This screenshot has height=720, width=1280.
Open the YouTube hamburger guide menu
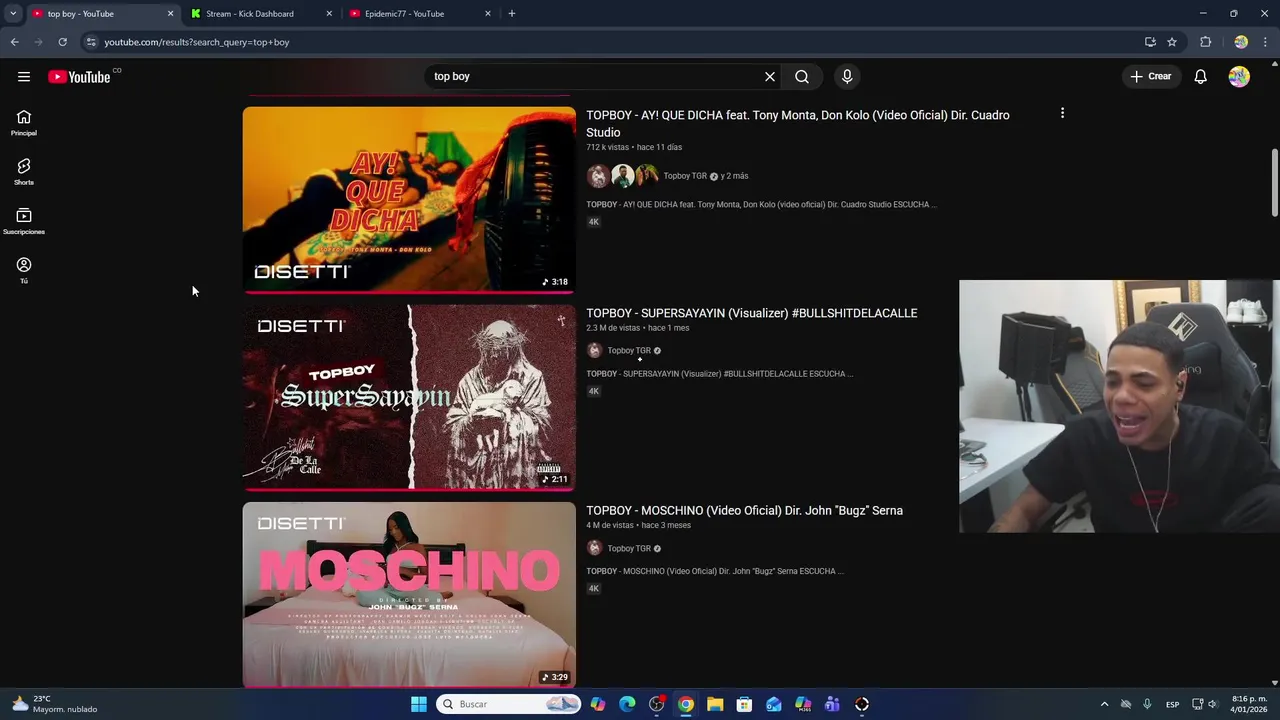24,77
